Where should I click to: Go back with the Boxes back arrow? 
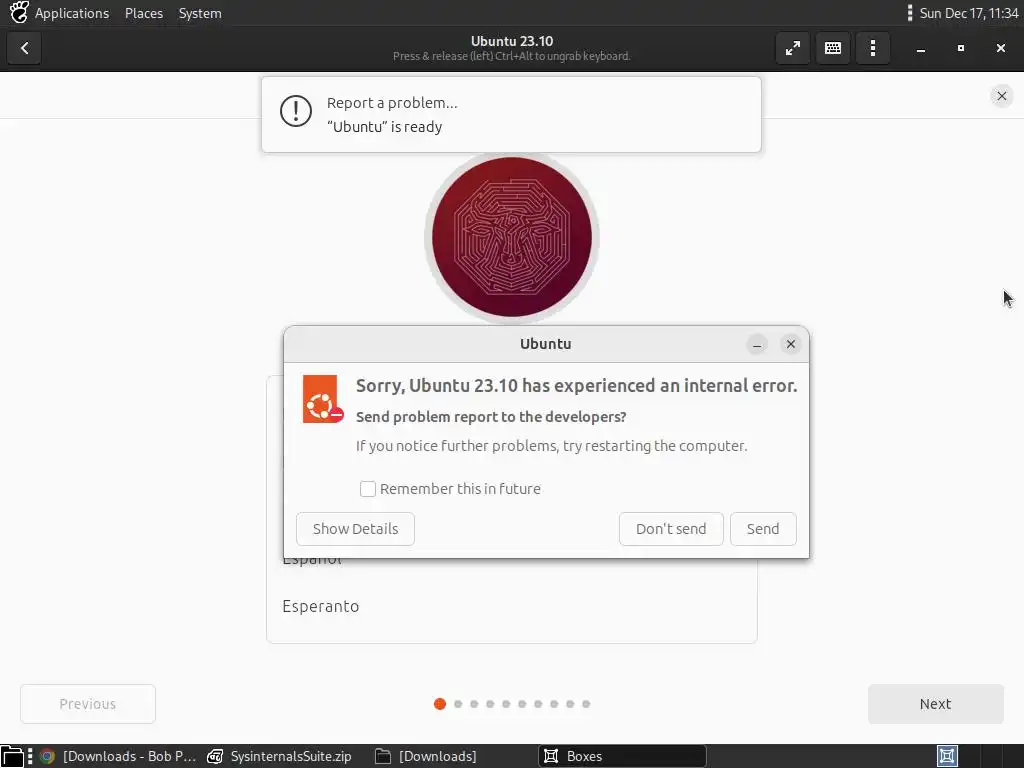tap(24, 48)
